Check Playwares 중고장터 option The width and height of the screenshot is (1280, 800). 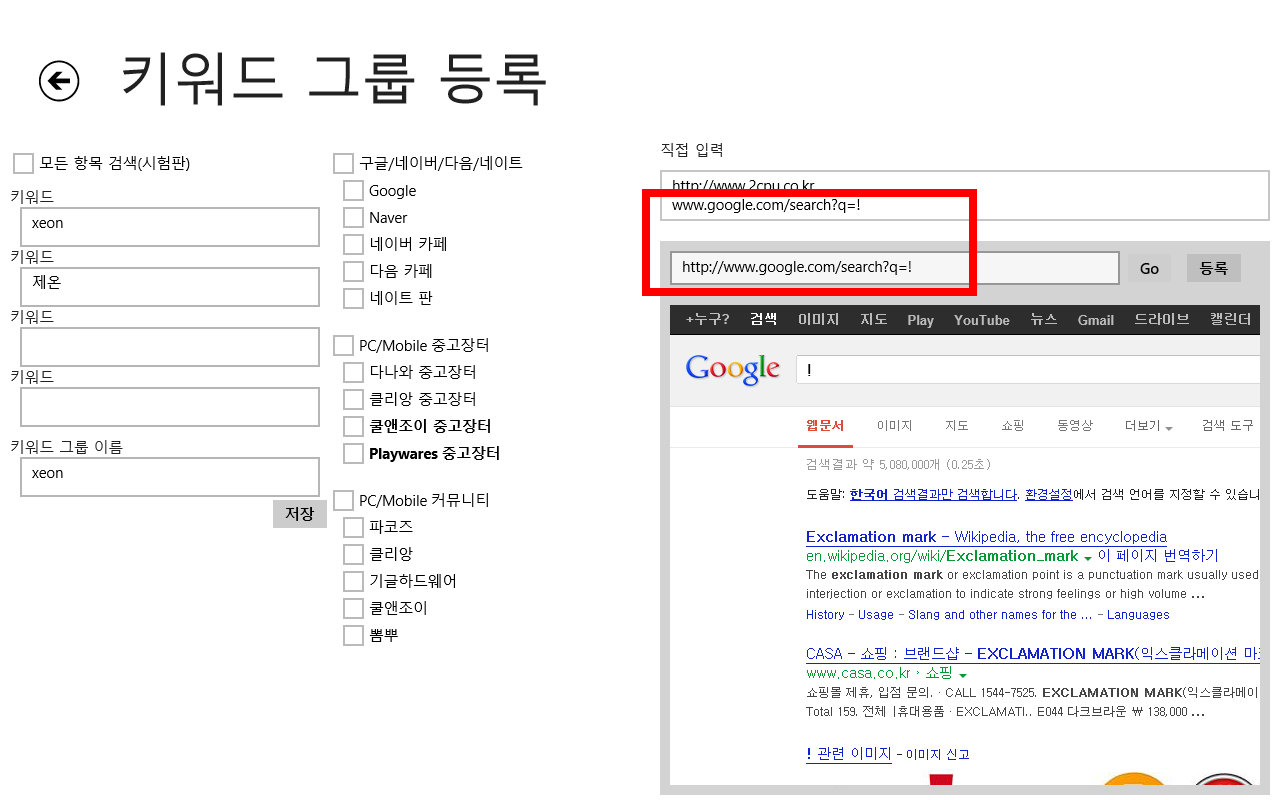353,453
